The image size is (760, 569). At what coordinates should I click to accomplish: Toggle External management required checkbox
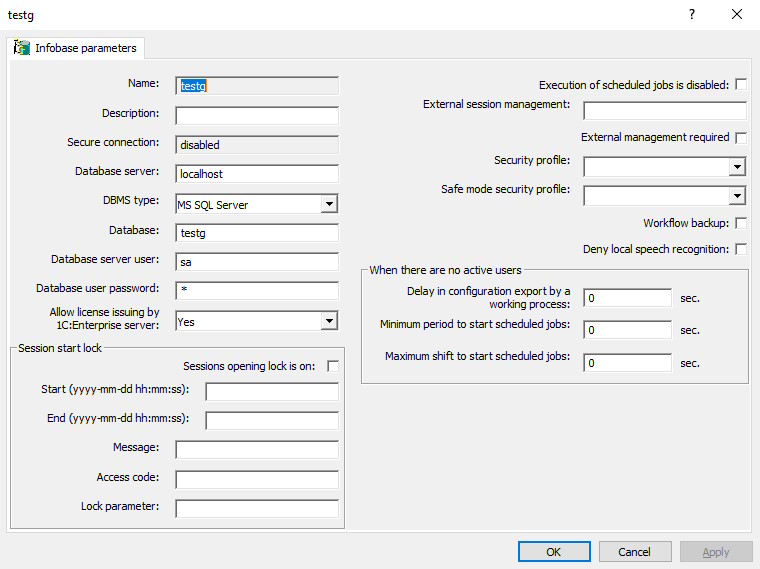pyautogui.click(x=741, y=137)
